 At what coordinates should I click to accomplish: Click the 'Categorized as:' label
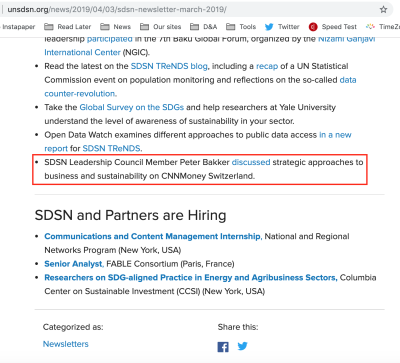(x=73, y=327)
